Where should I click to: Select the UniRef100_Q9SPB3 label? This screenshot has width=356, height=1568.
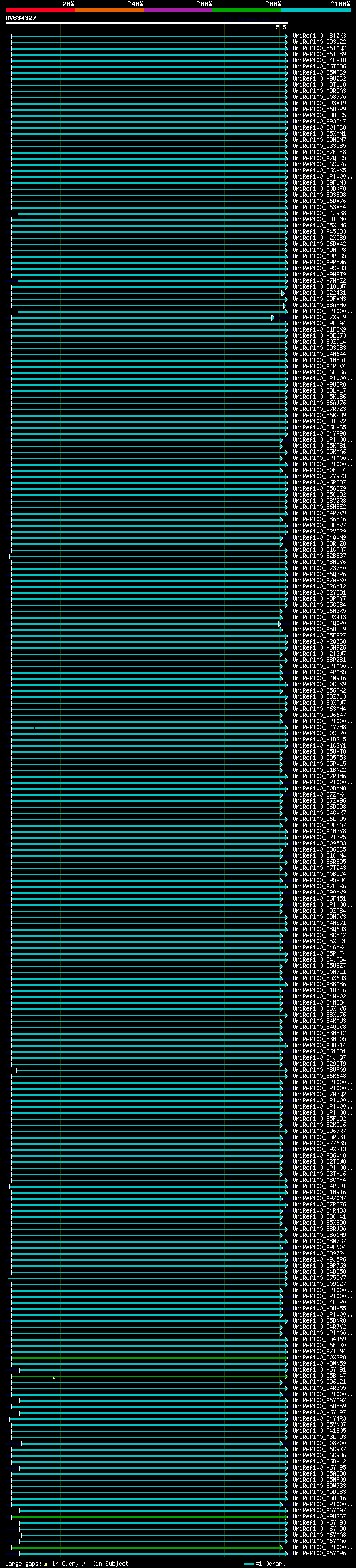[319, 269]
